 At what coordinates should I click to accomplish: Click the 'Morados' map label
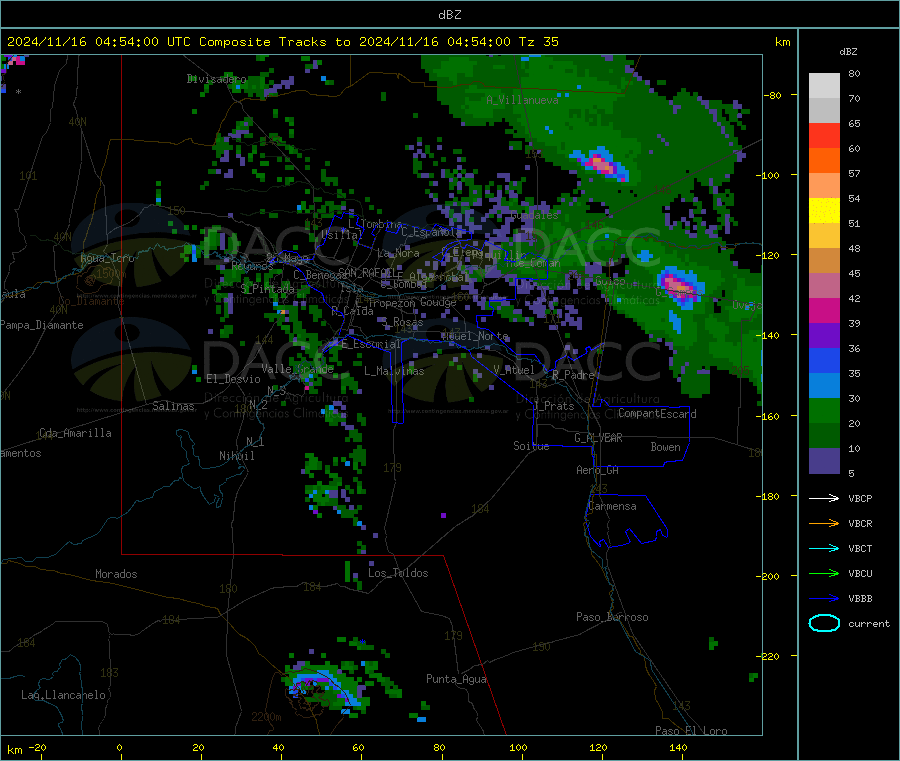coord(116,574)
